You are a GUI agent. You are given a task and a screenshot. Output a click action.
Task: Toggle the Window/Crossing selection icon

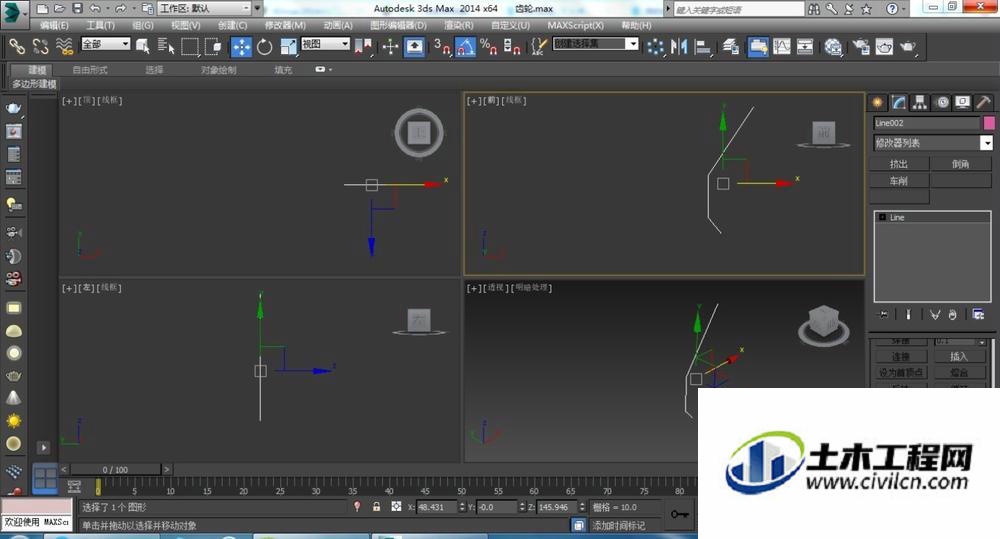[213, 46]
